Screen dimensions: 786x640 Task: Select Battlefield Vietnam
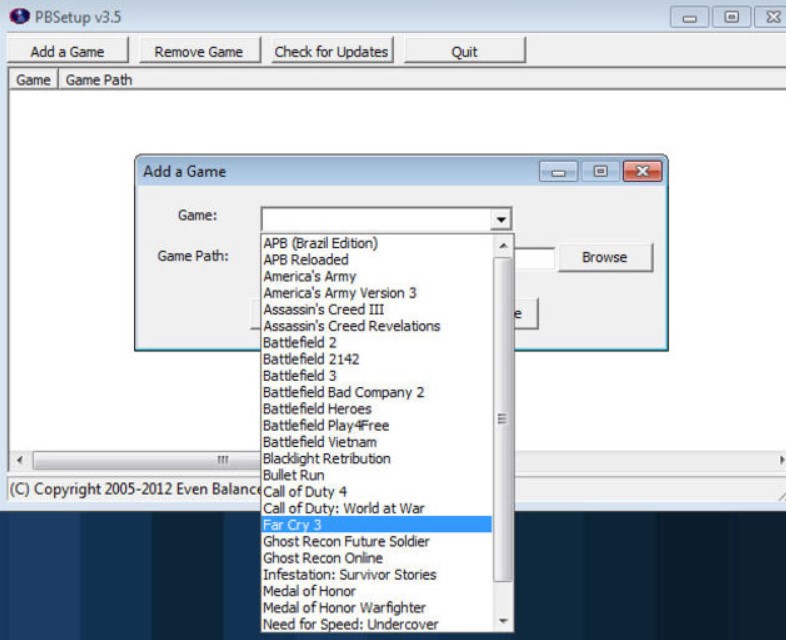376,442
